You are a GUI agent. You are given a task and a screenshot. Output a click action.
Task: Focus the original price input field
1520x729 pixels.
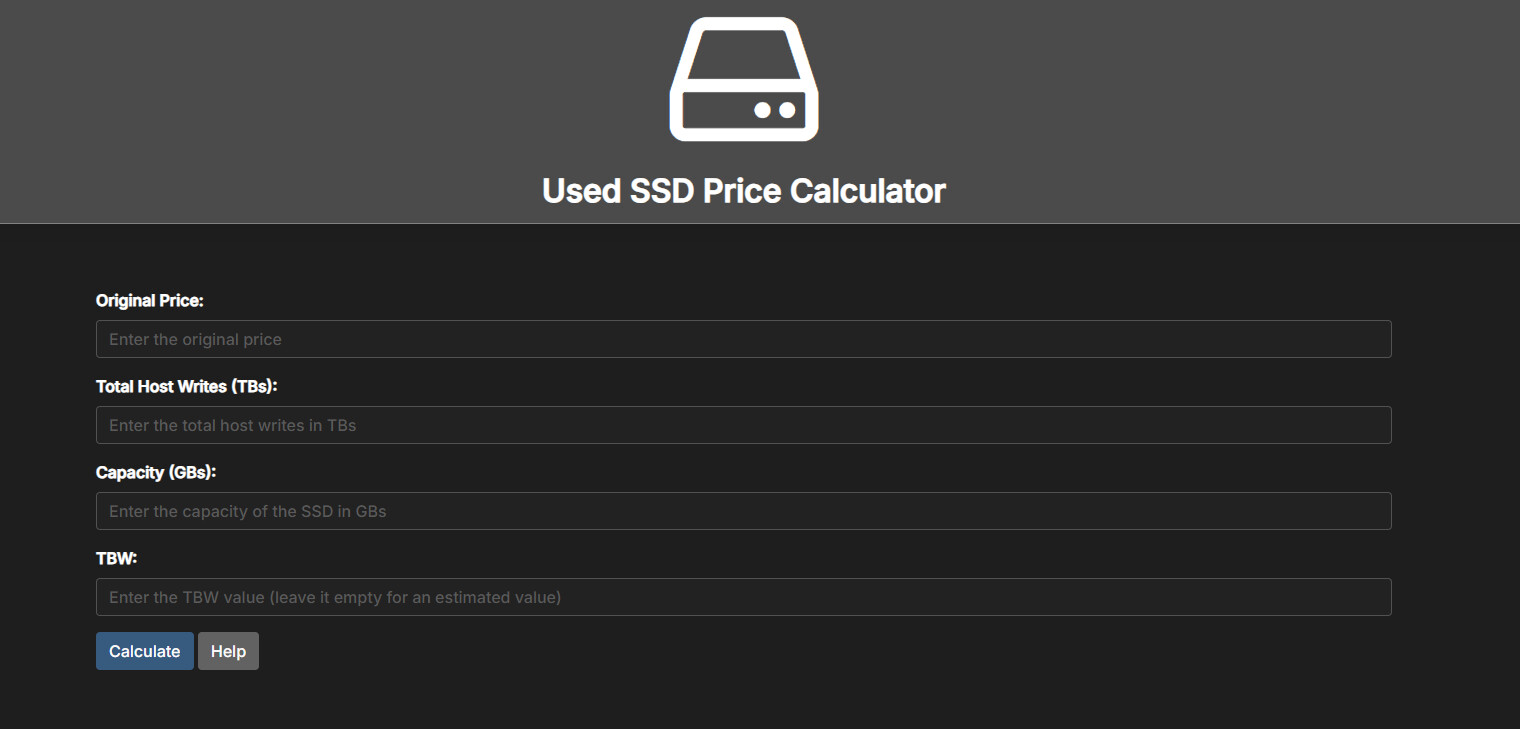click(x=744, y=339)
